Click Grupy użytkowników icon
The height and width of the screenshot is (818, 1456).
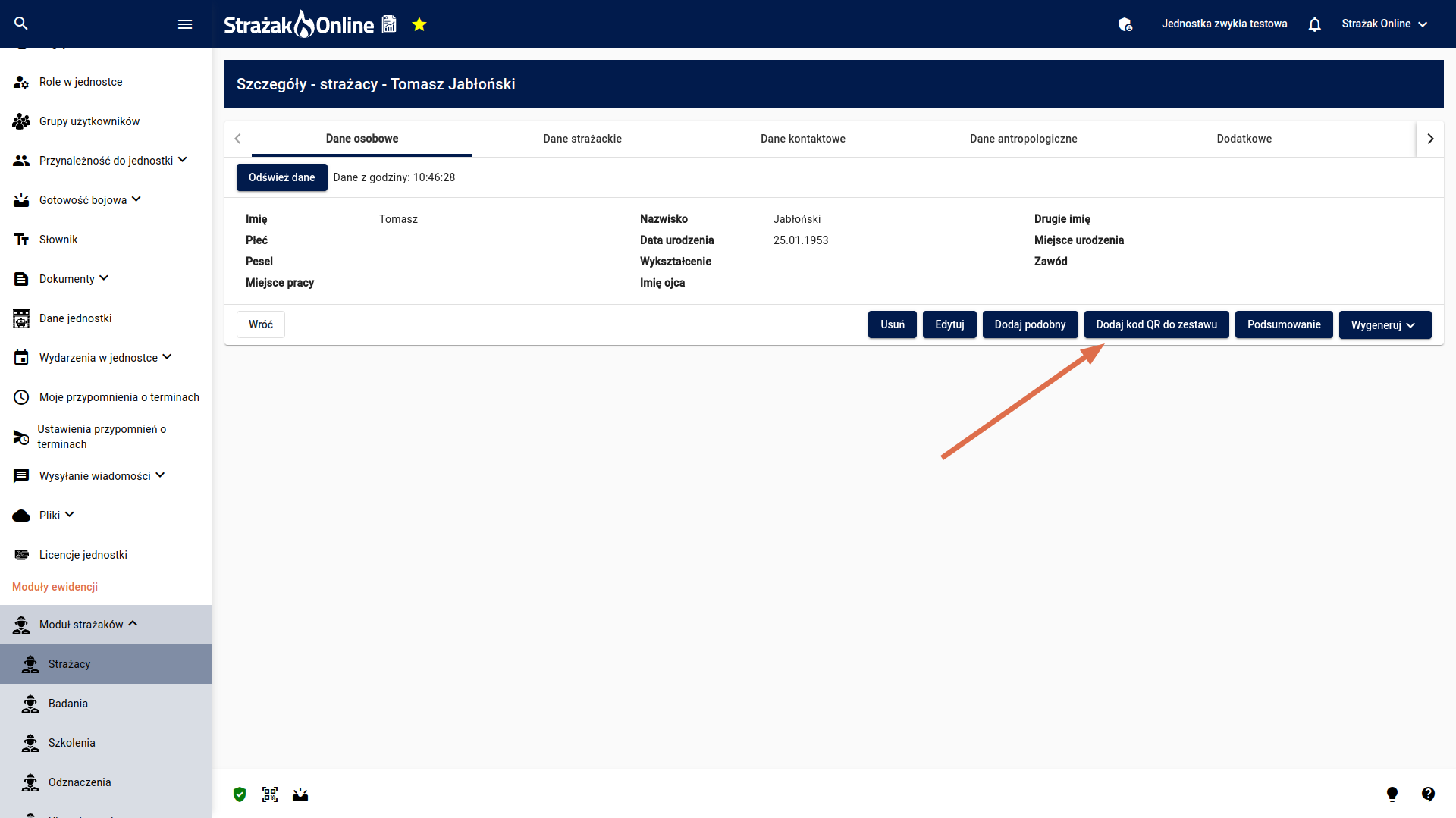pos(21,121)
